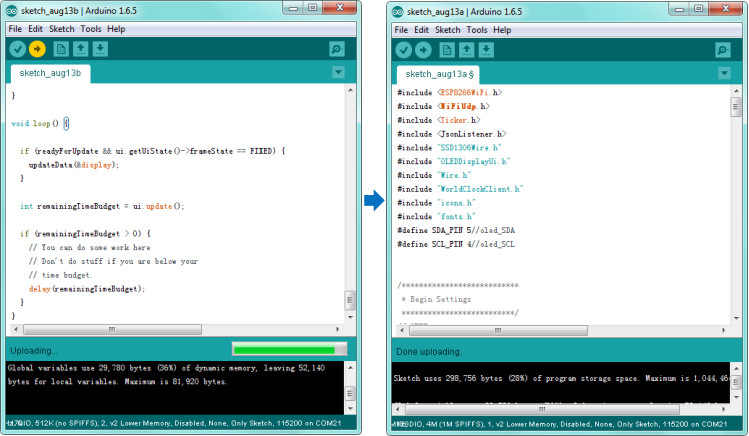Click Verify checkmark in sketch_aug13a window

pyautogui.click(x=404, y=50)
